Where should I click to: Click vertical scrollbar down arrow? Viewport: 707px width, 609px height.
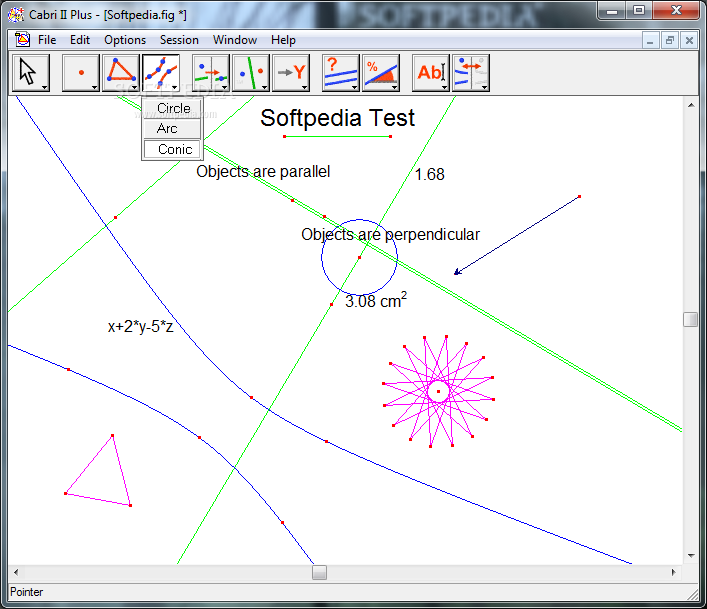click(691, 556)
